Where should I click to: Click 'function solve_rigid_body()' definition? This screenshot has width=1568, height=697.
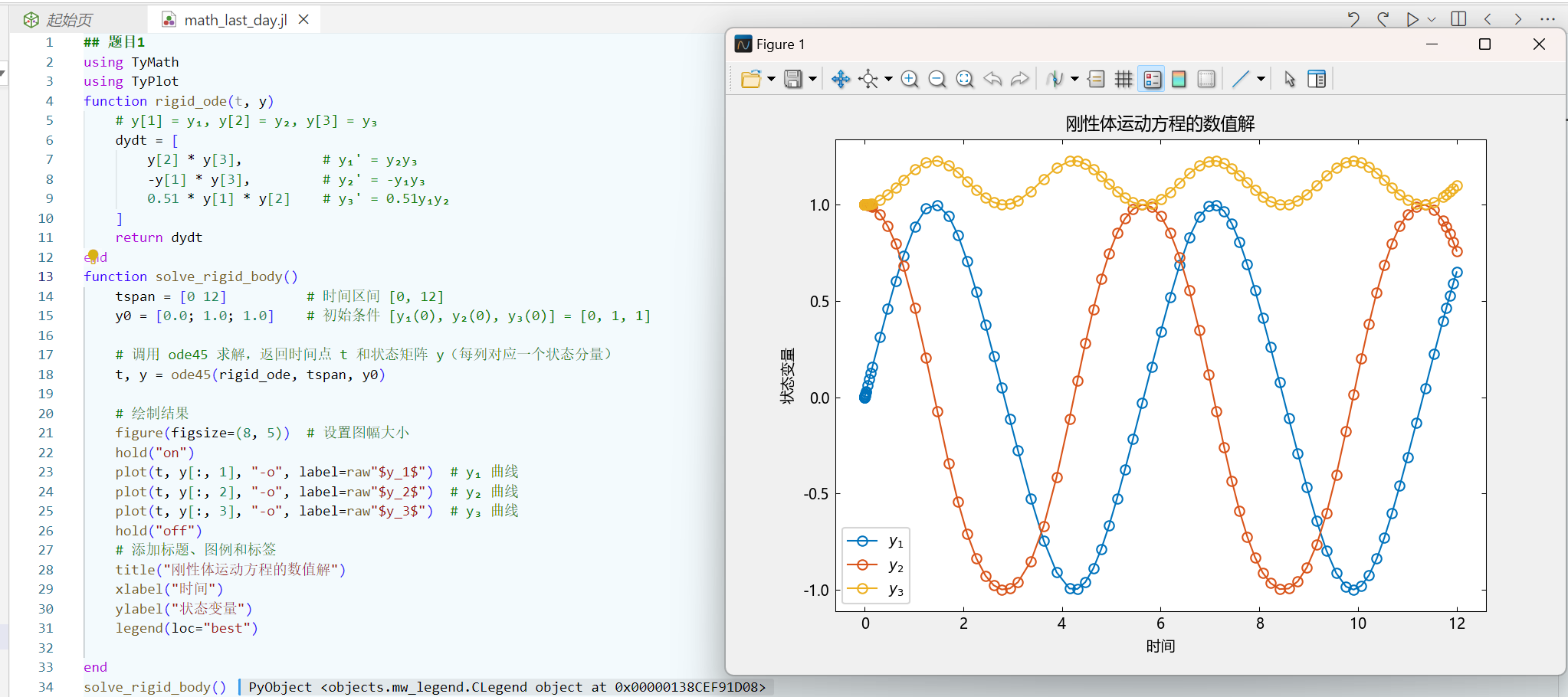pos(191,277)
